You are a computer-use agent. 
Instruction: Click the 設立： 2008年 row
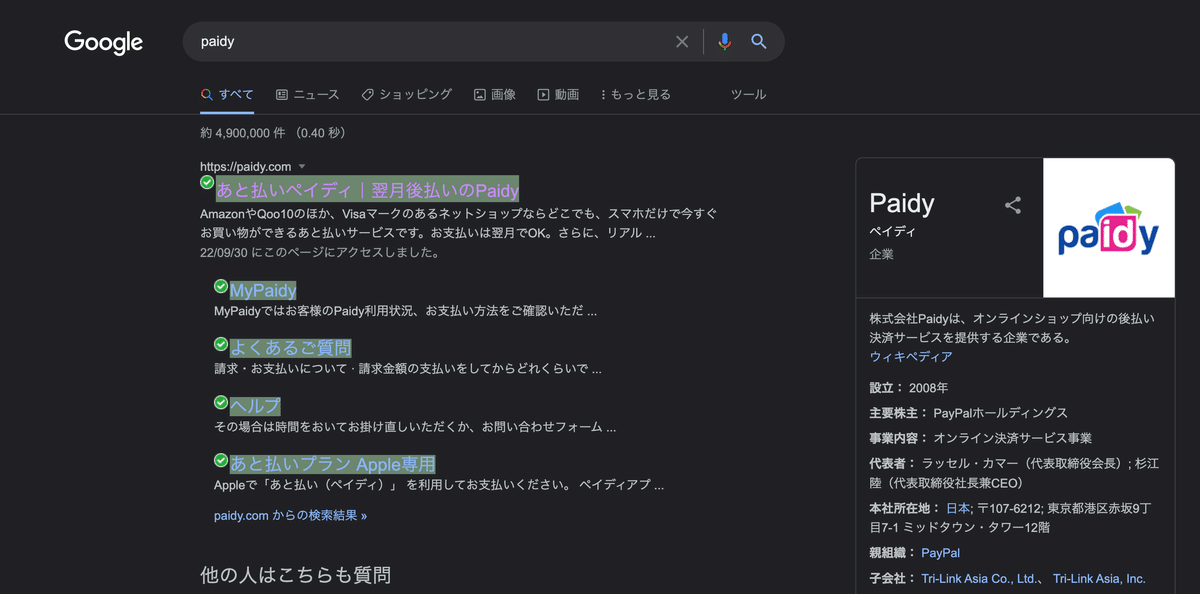[909, 388]
